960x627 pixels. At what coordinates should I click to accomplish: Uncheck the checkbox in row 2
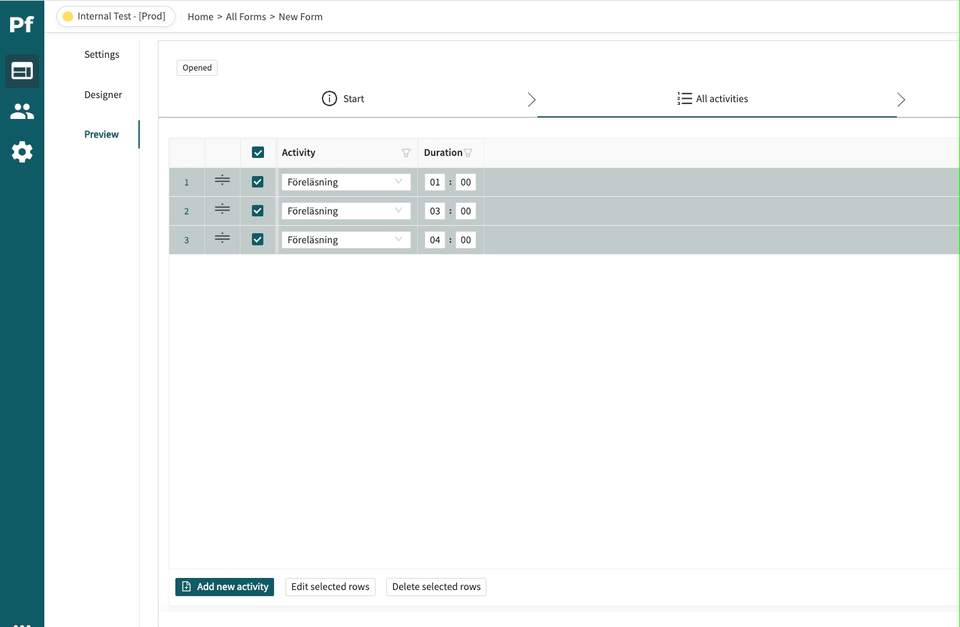coord(258,211)
